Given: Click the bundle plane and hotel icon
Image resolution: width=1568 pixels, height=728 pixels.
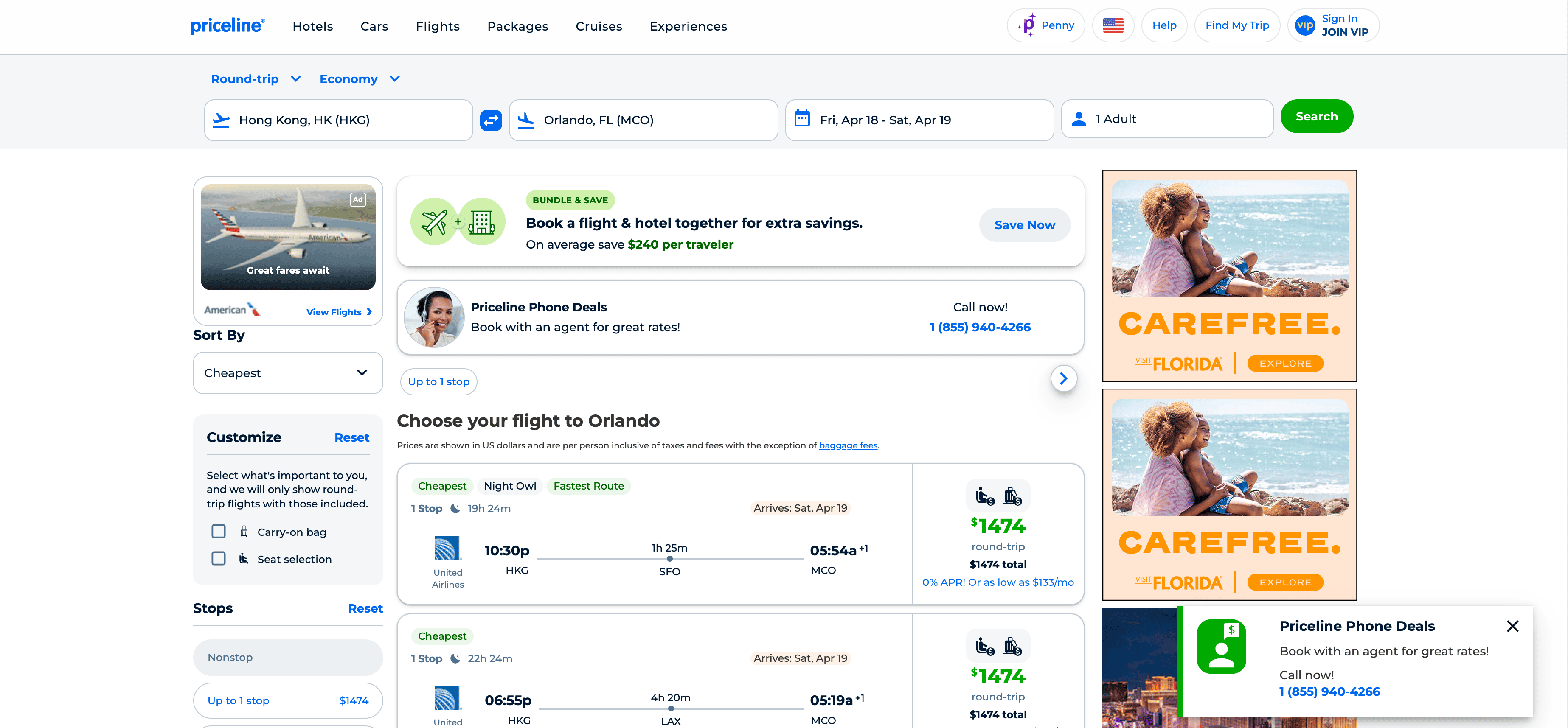Looking at the screenshot, I should click(x=458, y=222).
